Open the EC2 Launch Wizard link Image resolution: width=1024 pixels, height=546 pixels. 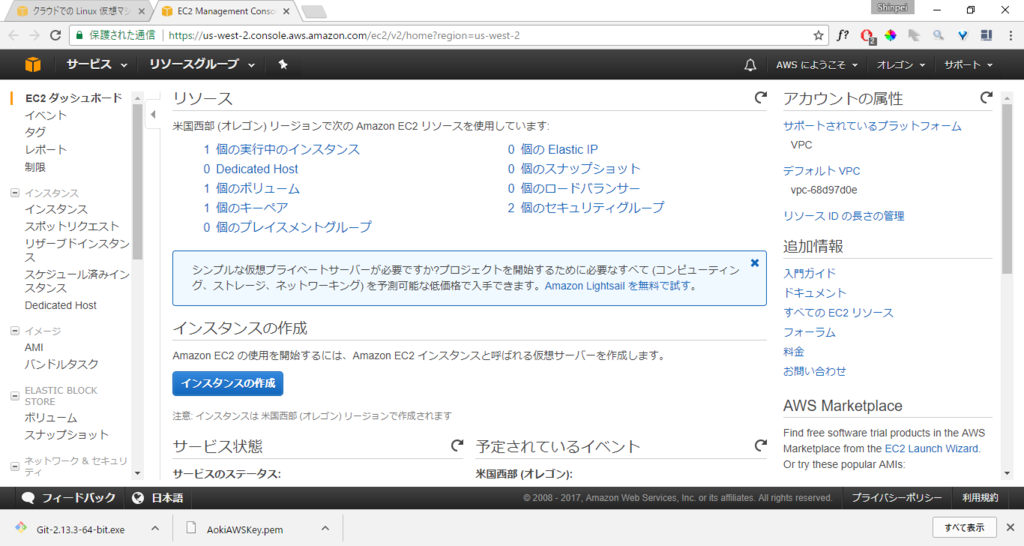click(x=931, y=449)
